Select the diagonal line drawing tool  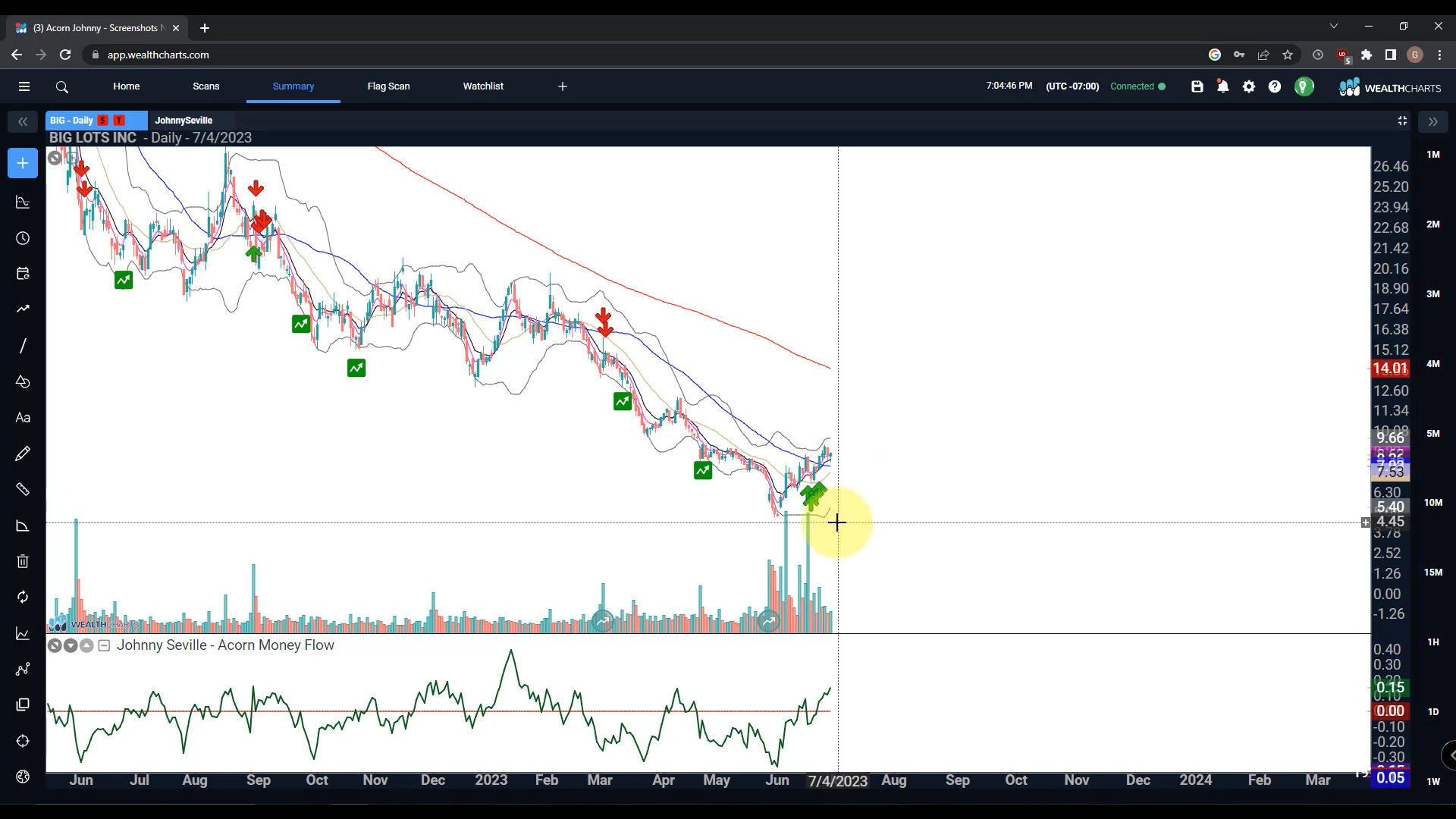[x=23, y=346]
